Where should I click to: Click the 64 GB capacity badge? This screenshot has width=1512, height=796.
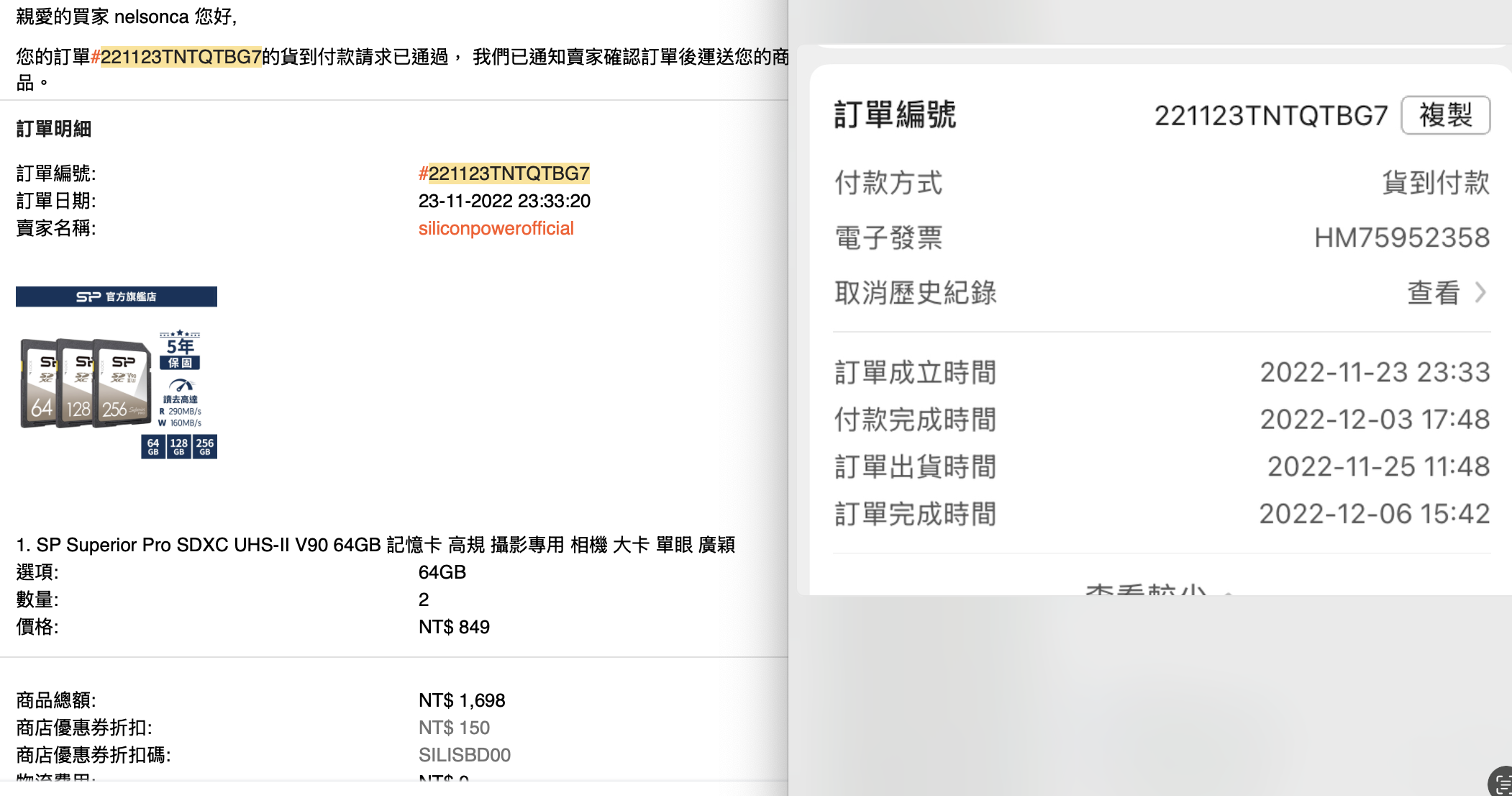coord(153,447)
